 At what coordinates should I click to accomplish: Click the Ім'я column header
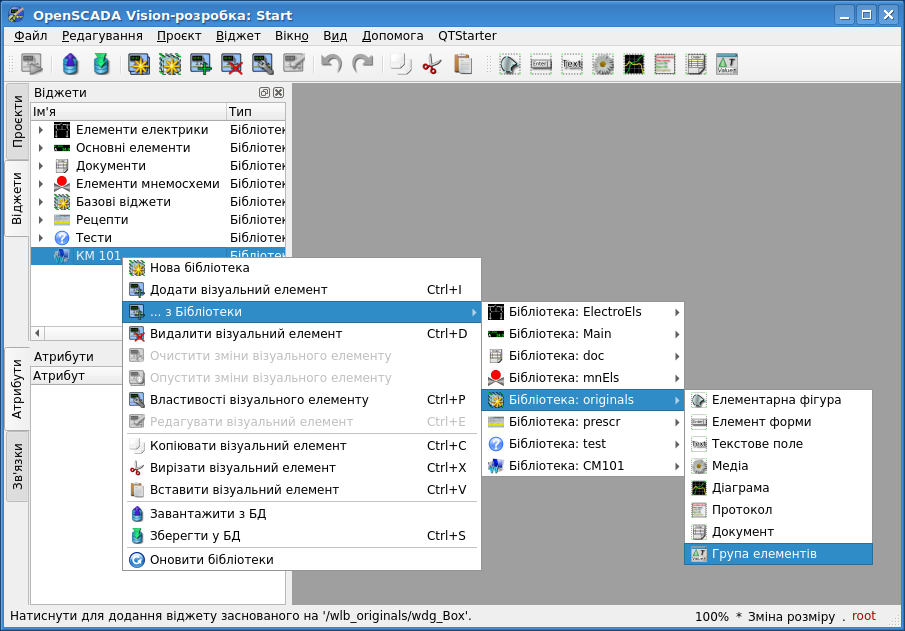pyautogui.click(x=128, y=111)
